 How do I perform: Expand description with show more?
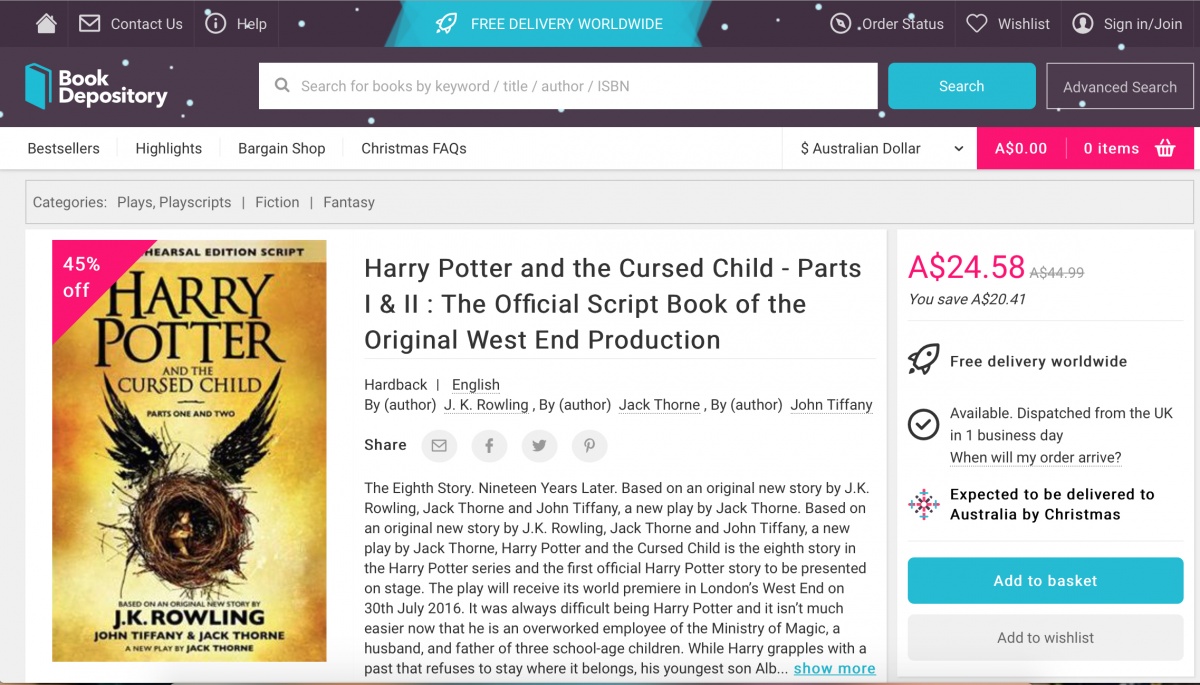pyautogui.click(x=834, y=668)
